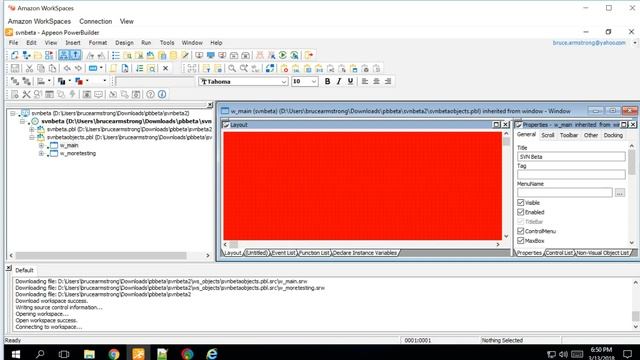The height and width of the screenshot is (360, 640).
Task: Uncheck the ControlMenu checkbox
Action: click(x=520, y=231)
